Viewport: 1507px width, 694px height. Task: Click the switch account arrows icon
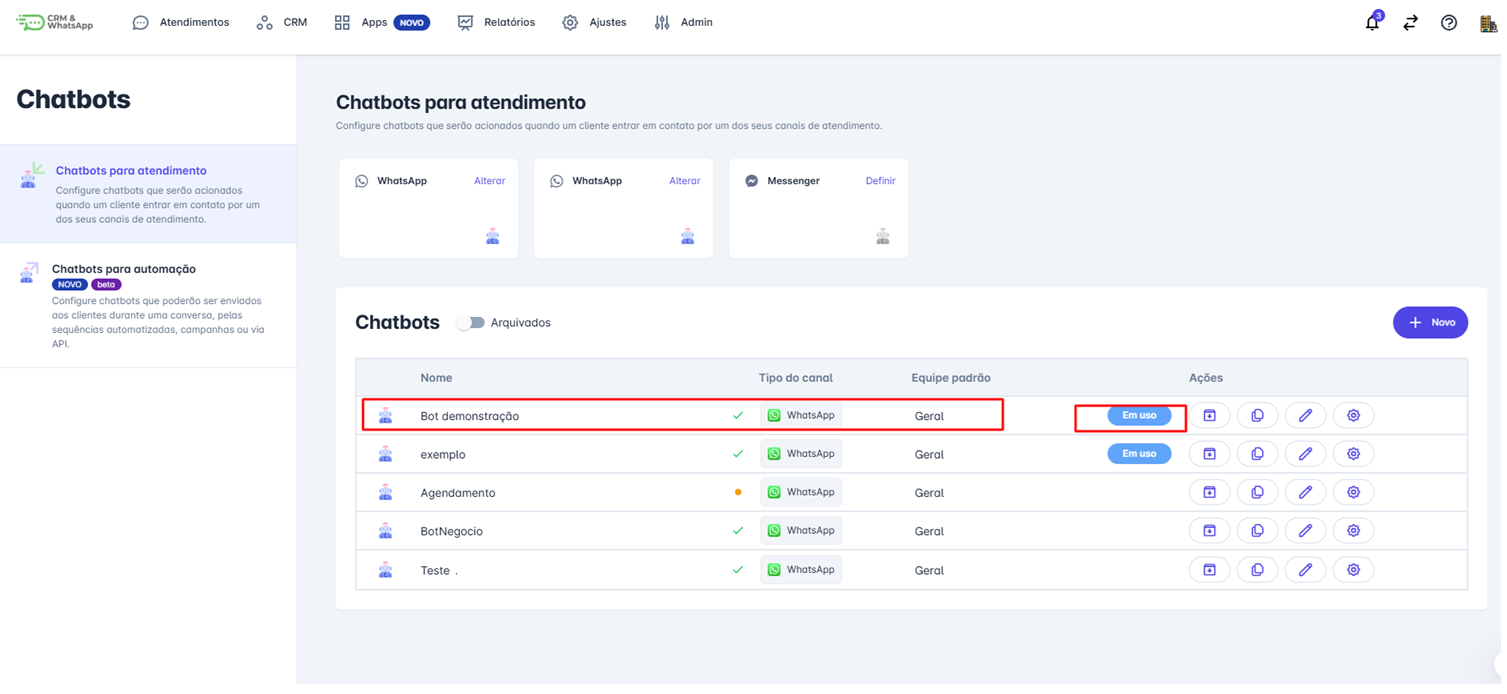(x=1410, y=23)
